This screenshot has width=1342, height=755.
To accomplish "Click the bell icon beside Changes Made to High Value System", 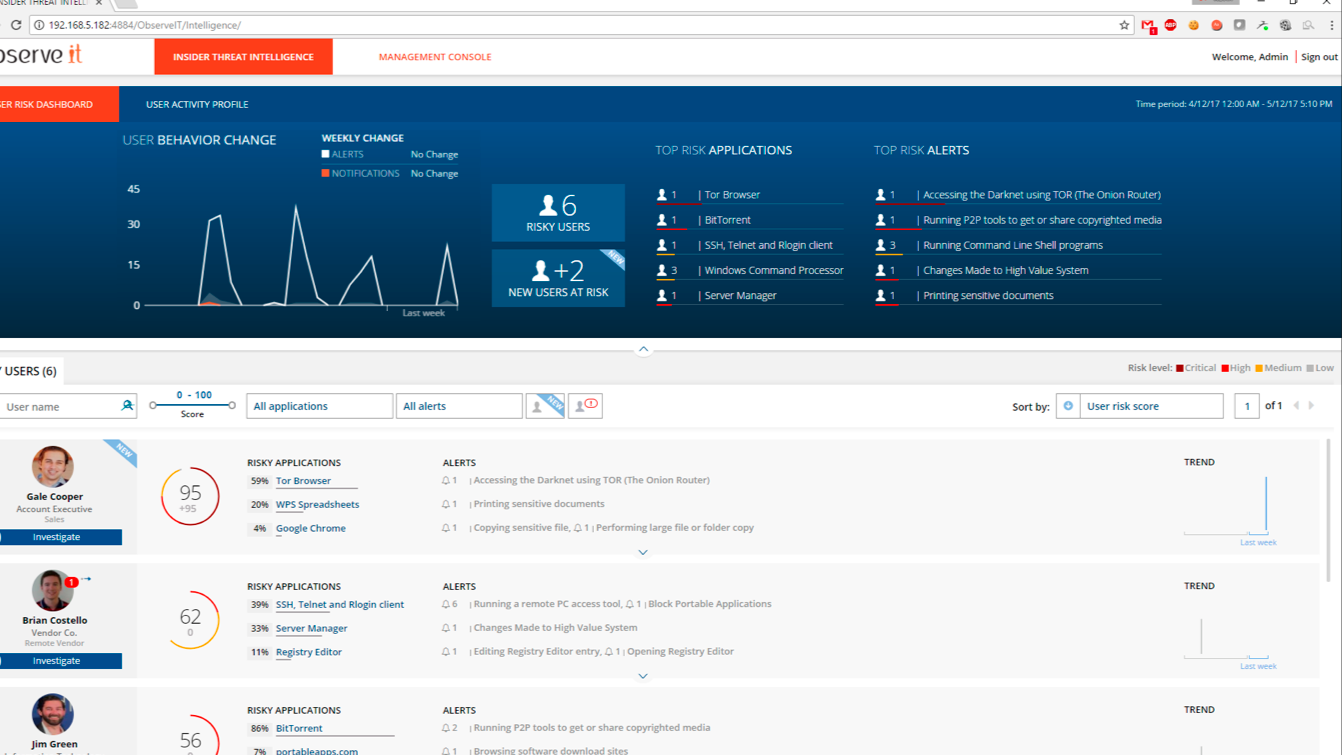I will pyautogui.click(x=447, y=628).
